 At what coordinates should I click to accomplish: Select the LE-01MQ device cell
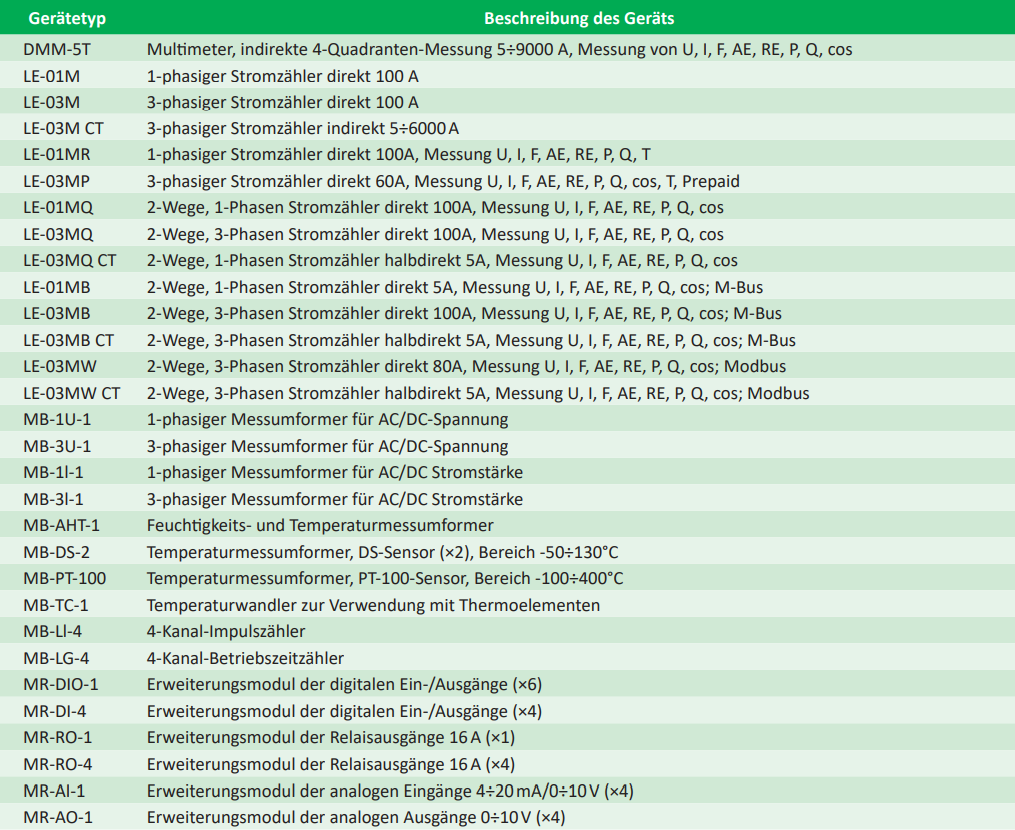pos(58,207)
